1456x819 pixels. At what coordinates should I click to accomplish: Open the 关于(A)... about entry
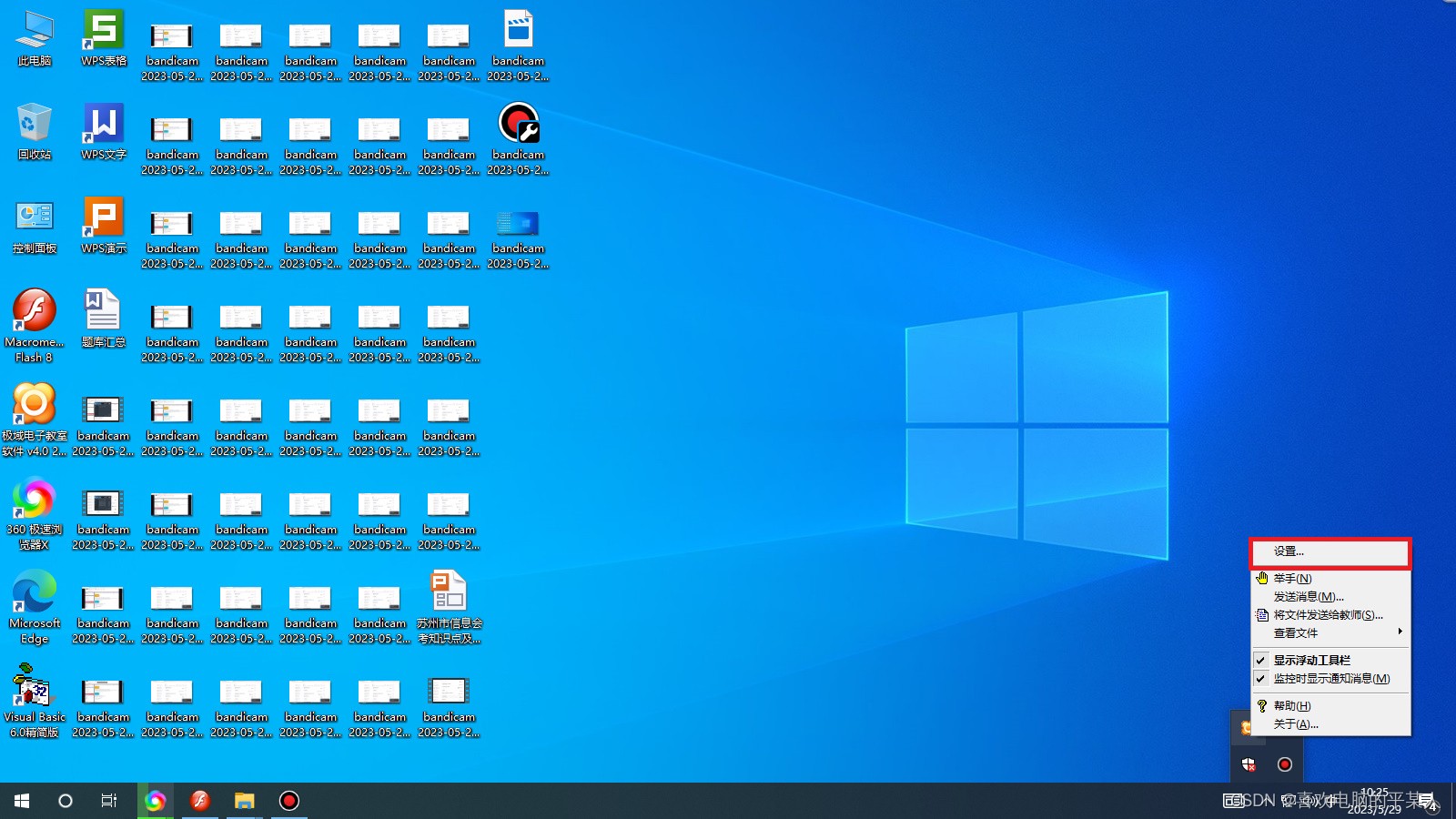1295,724
